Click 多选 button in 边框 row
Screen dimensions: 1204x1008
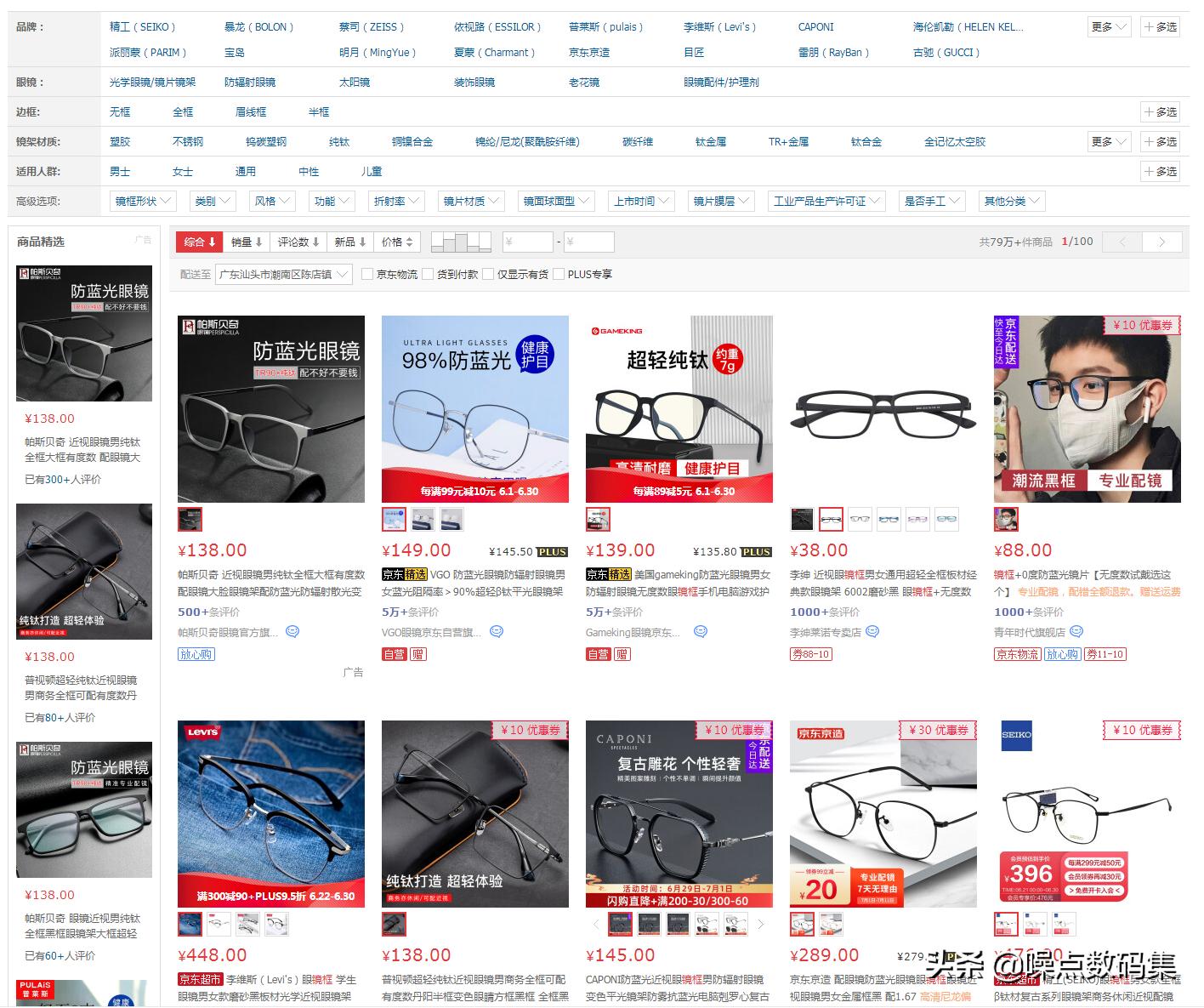[x=1161, y=112]
